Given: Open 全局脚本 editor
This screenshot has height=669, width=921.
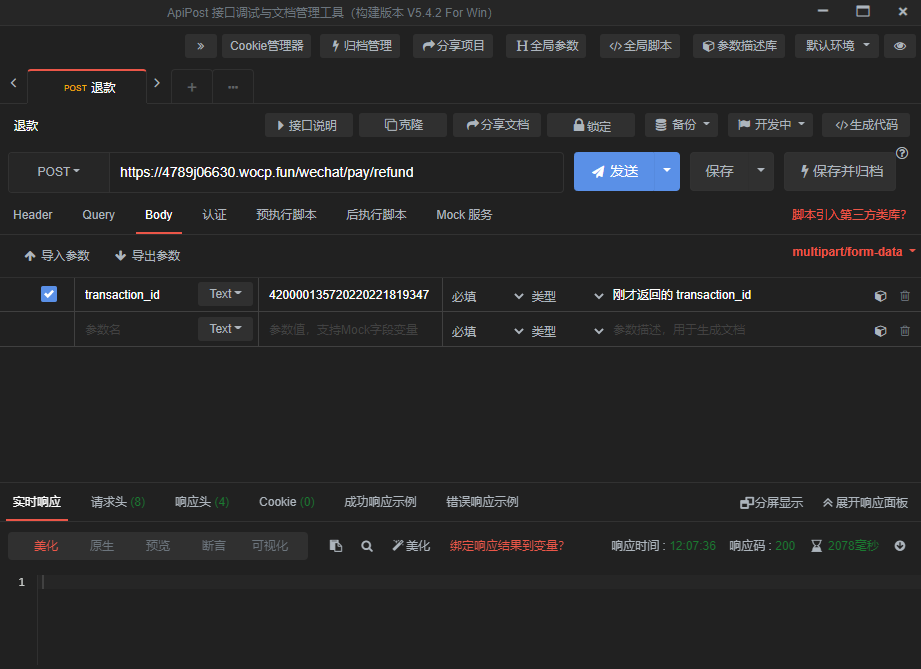Looking at the screenshot, I should tap(640, 46).
